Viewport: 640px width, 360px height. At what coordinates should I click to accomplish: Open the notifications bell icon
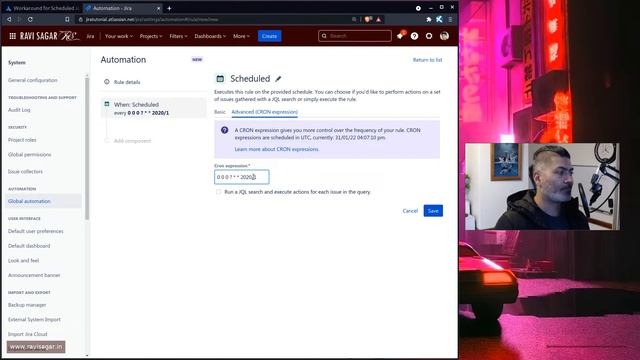coord(400,36)
